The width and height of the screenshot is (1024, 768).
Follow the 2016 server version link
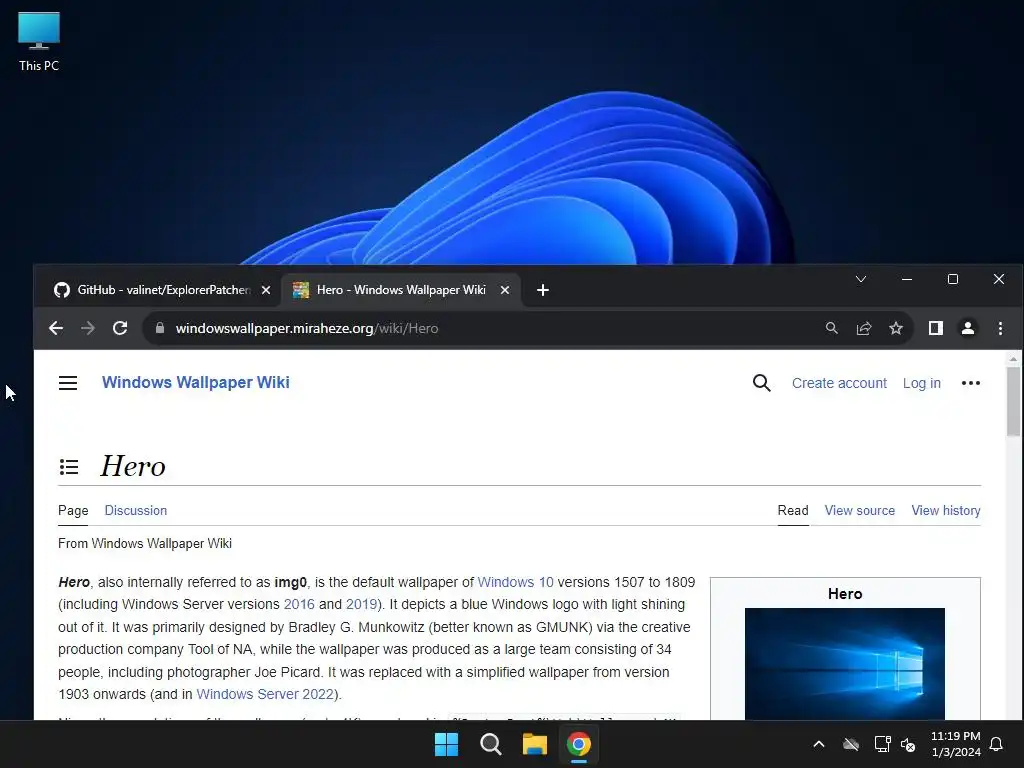299,604
